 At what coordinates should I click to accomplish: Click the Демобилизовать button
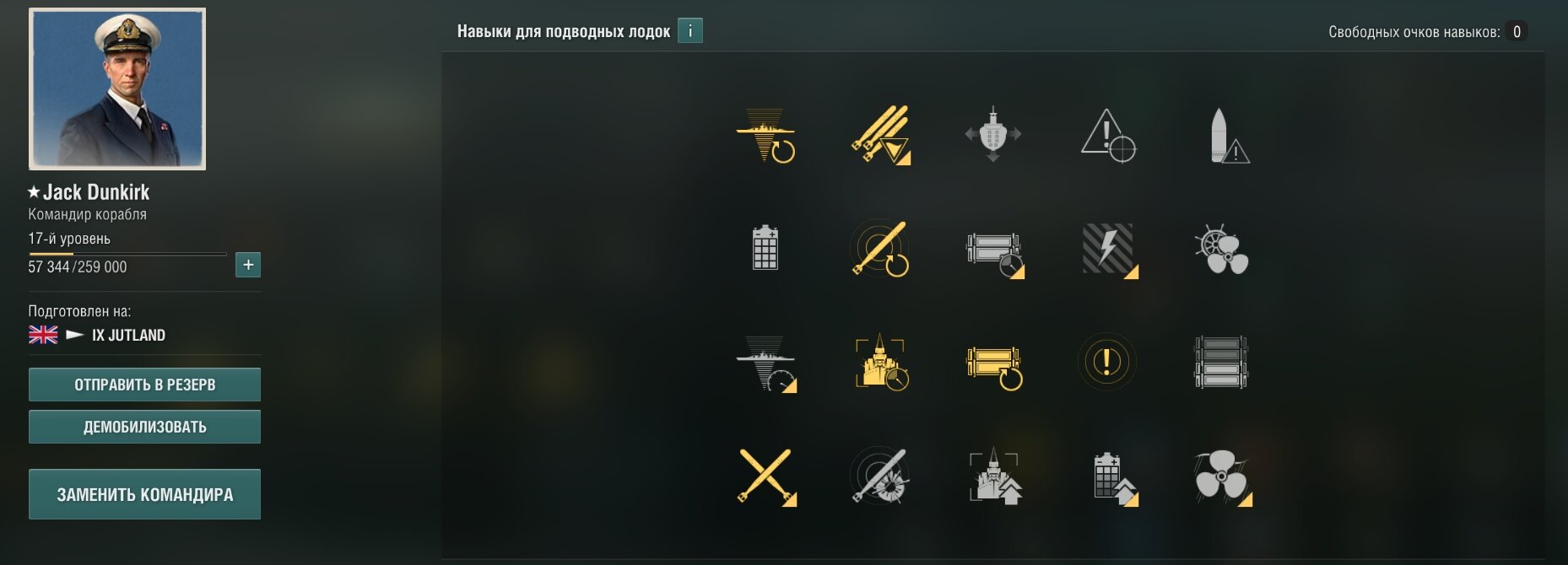click(x=144, y=427)
